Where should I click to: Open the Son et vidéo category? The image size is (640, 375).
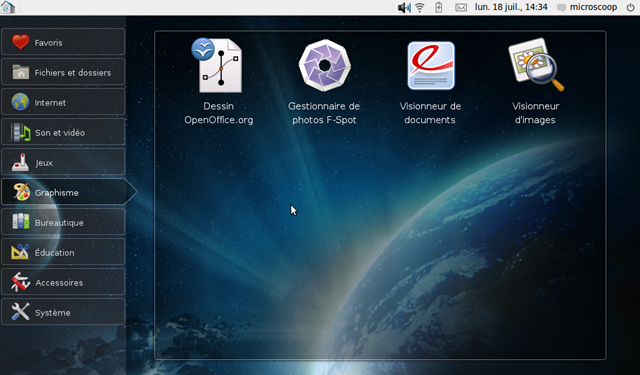(63, 132)
